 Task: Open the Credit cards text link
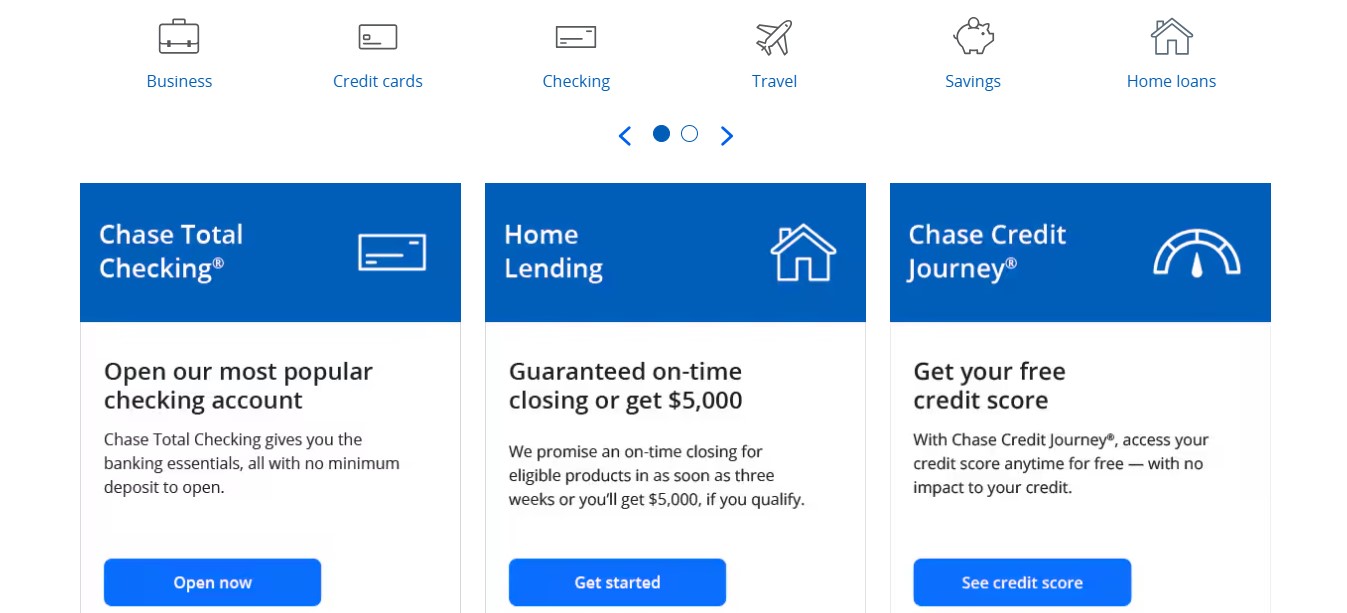[x=378, y=81]
